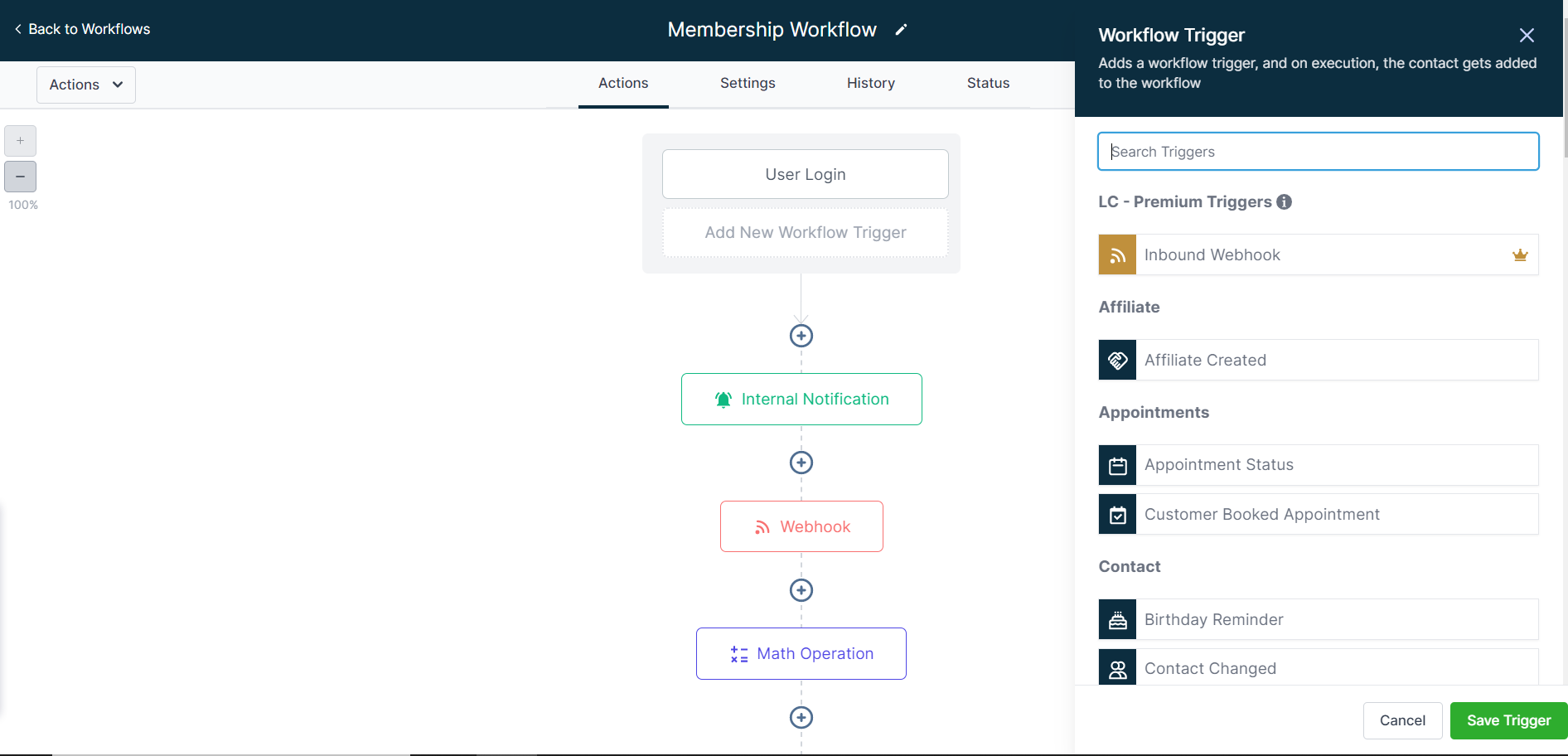Click the pencil icon to rename workflow

click(x=901, y=30)
